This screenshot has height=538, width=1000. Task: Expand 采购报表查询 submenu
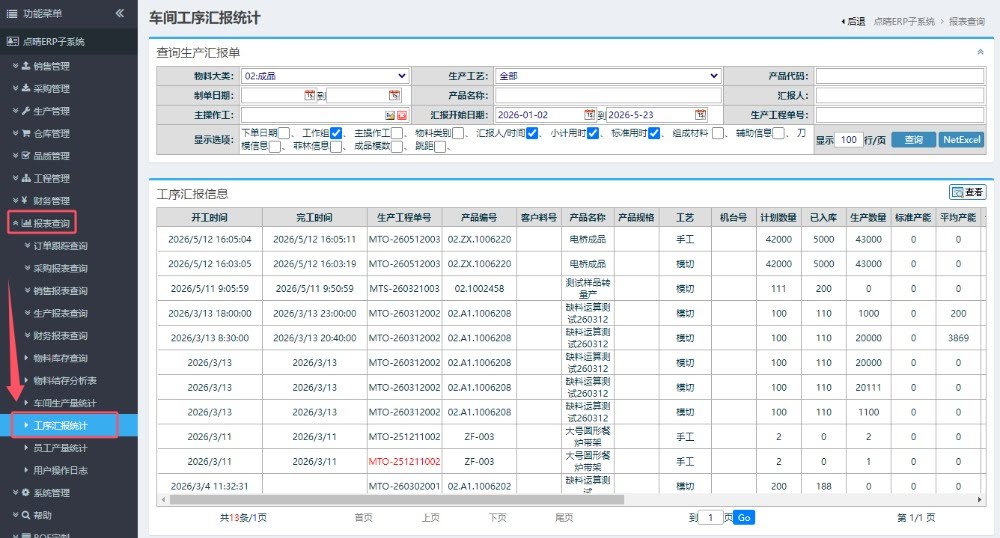point(60,268)
